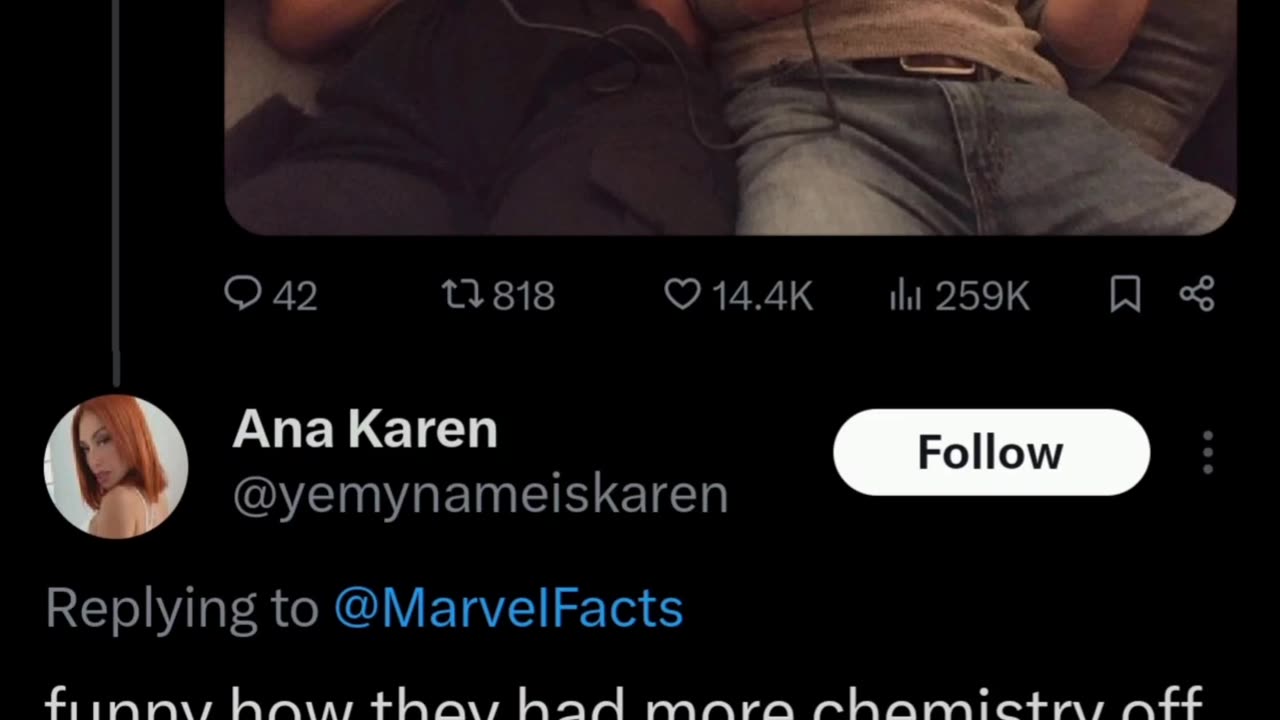Follow Ana Karen
Image resolution: width=1280 pixels, height=720 pixels.
991,452
